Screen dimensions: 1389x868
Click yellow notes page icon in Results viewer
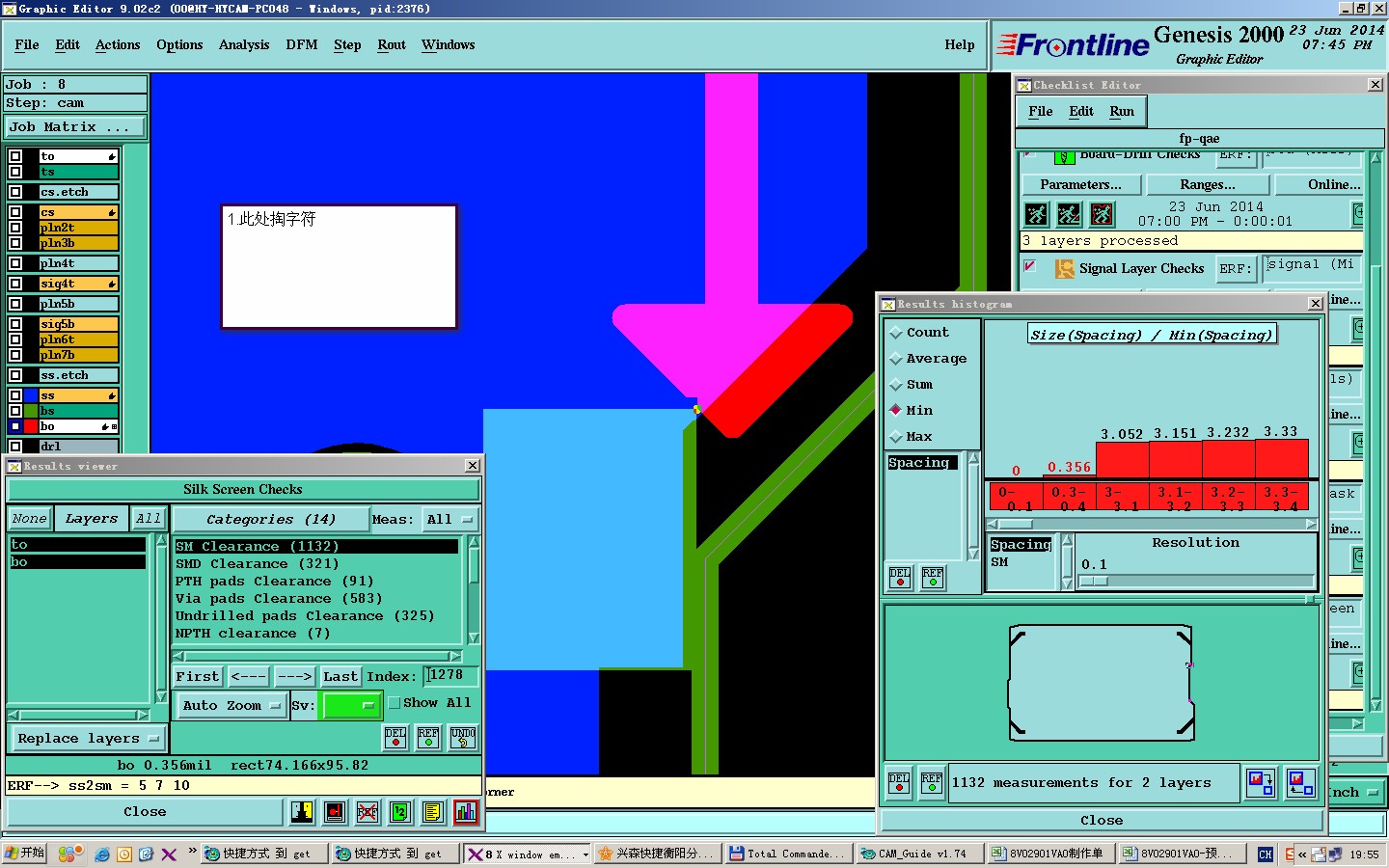click(433, 812)
